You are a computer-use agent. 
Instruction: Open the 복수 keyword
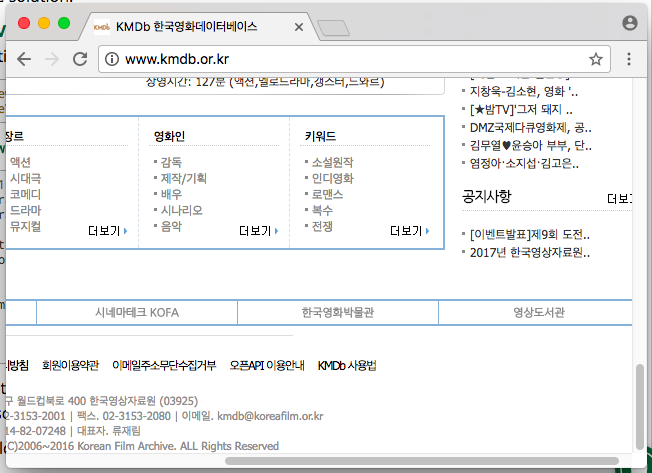point(322,210)
